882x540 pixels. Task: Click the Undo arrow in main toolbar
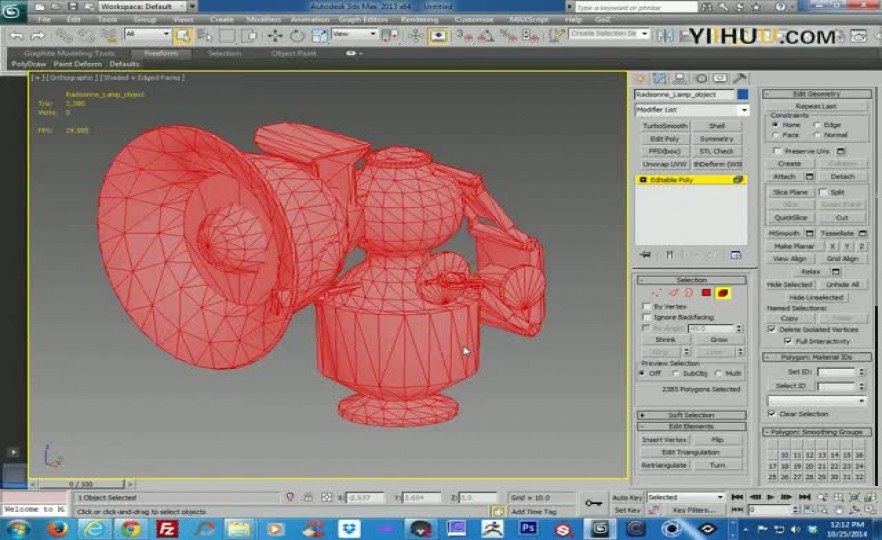[17, 36]
